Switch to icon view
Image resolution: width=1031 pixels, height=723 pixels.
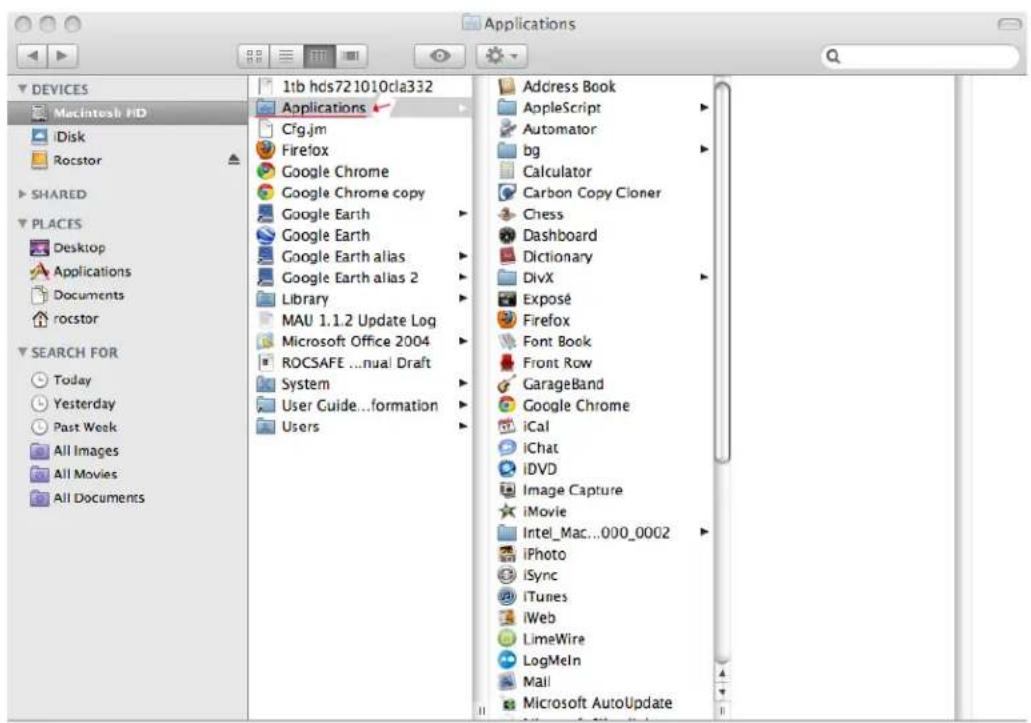click(254, 56)
